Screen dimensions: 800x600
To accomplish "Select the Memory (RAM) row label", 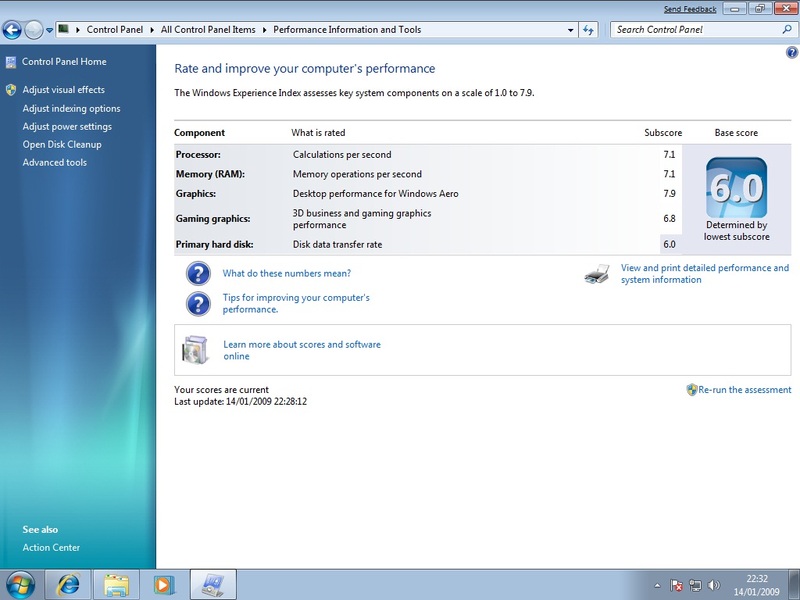I will (210, 174).
